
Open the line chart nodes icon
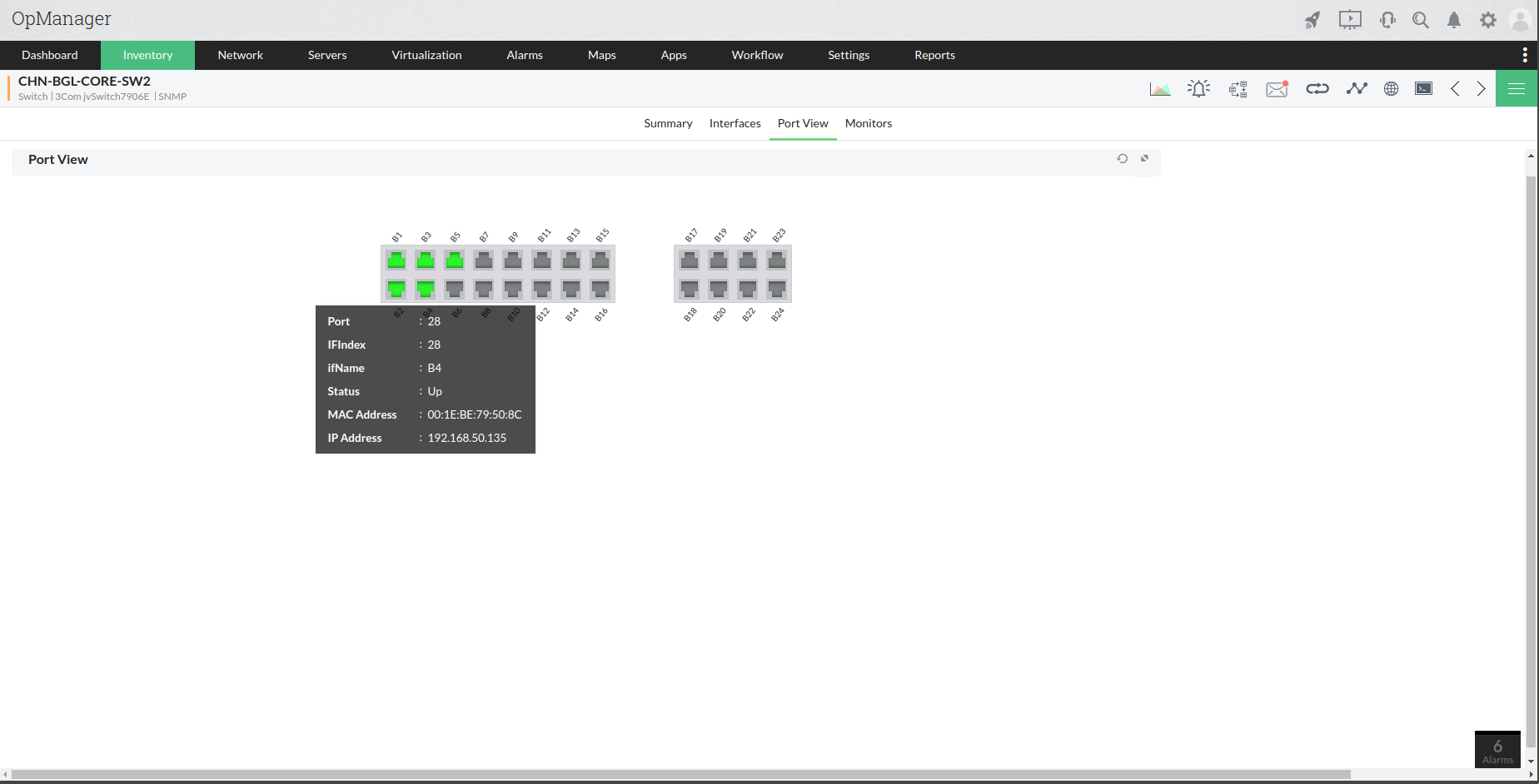[1357, 88]
